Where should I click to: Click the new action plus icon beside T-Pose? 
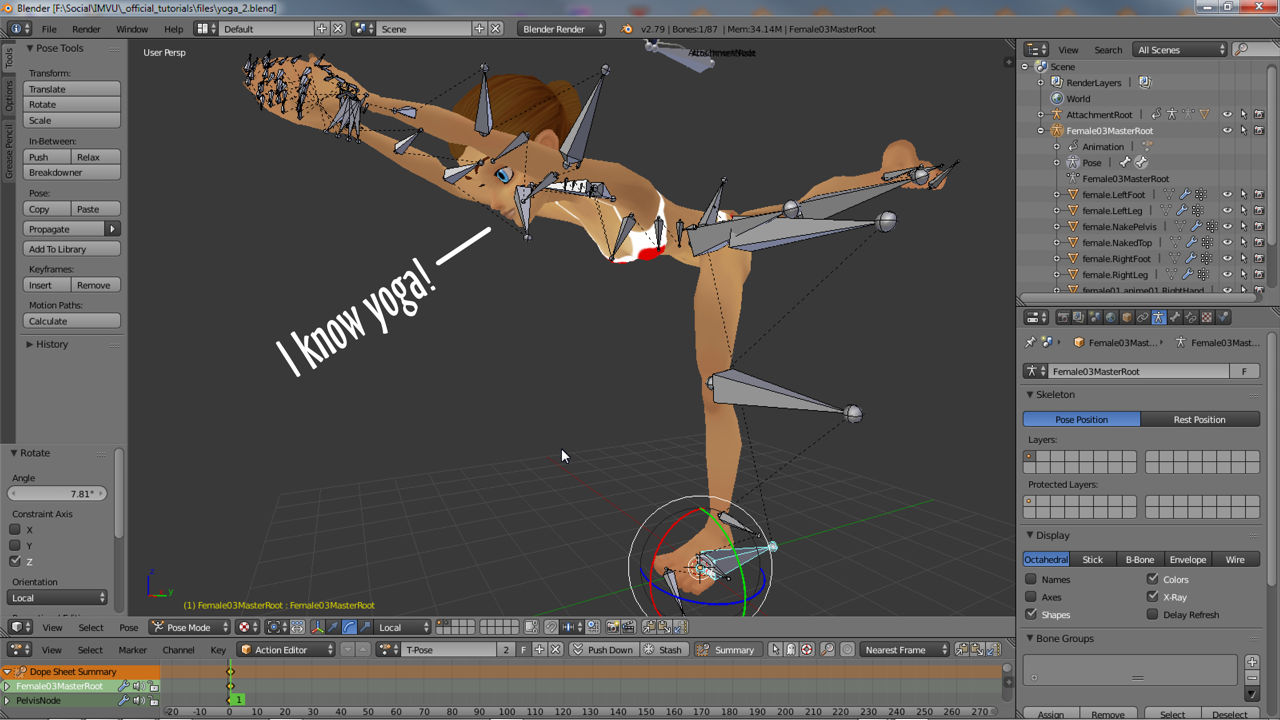pyautogui.click(x=540, y=649)
